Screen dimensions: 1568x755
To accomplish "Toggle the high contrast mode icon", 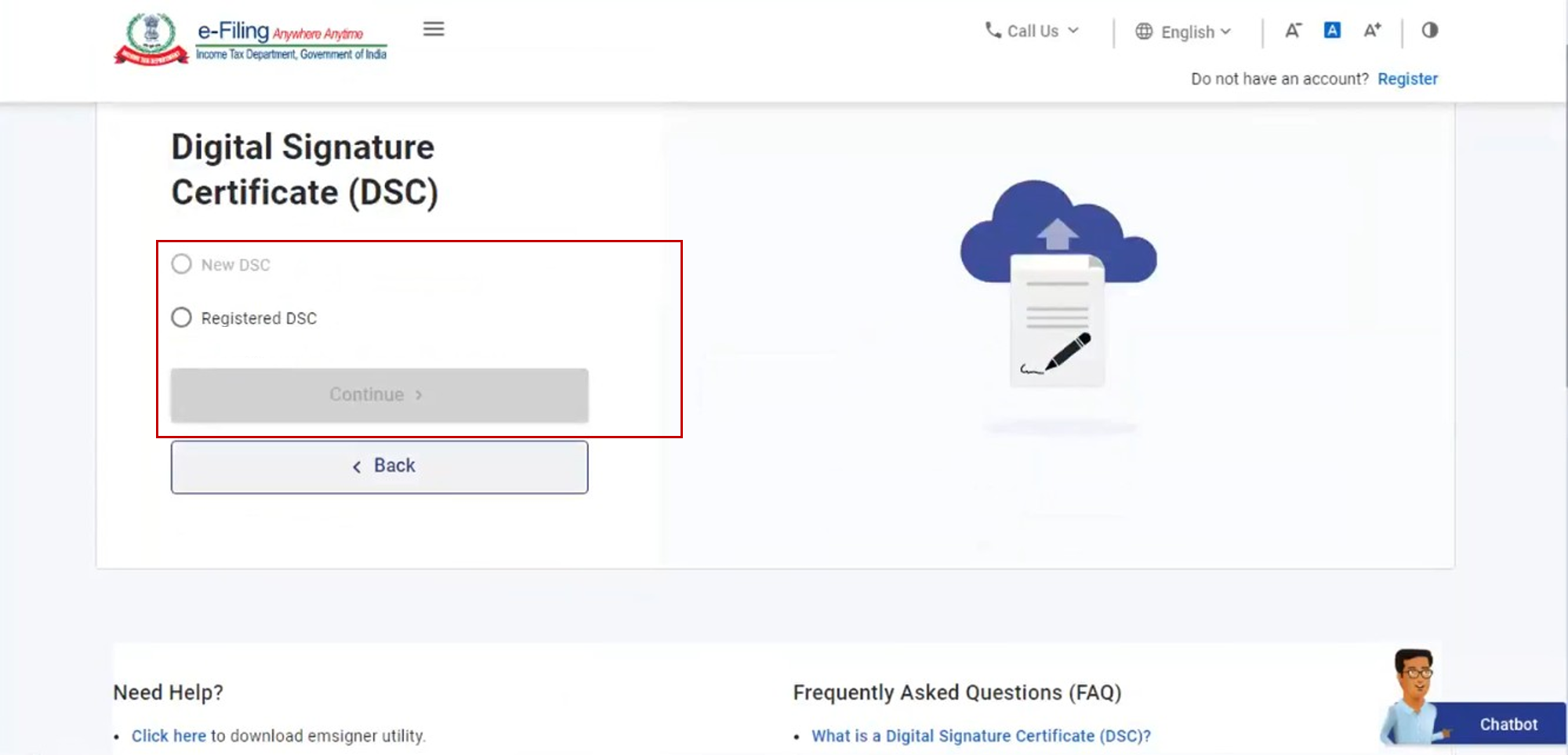I will pos(1430,31).
